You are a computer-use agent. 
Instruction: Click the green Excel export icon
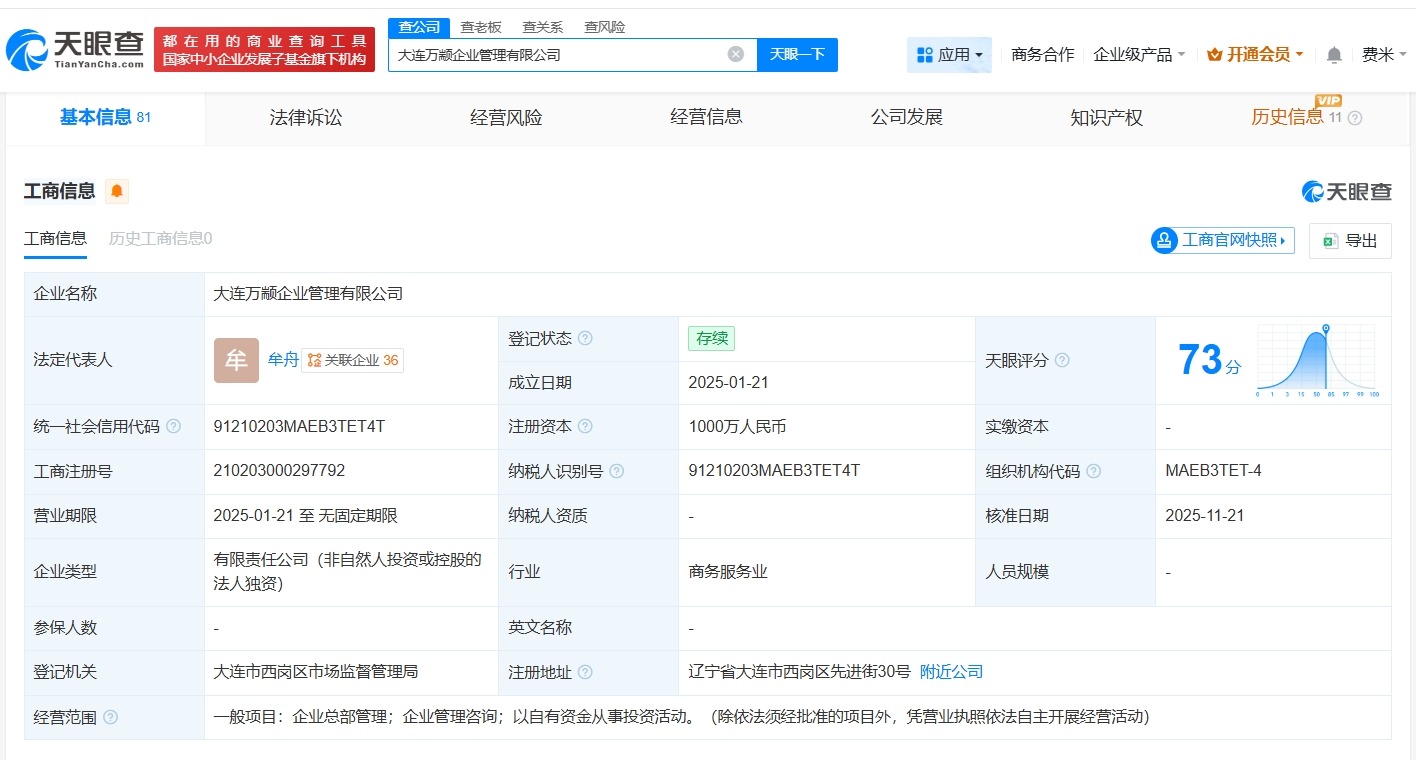click(x=1329, y=240)
